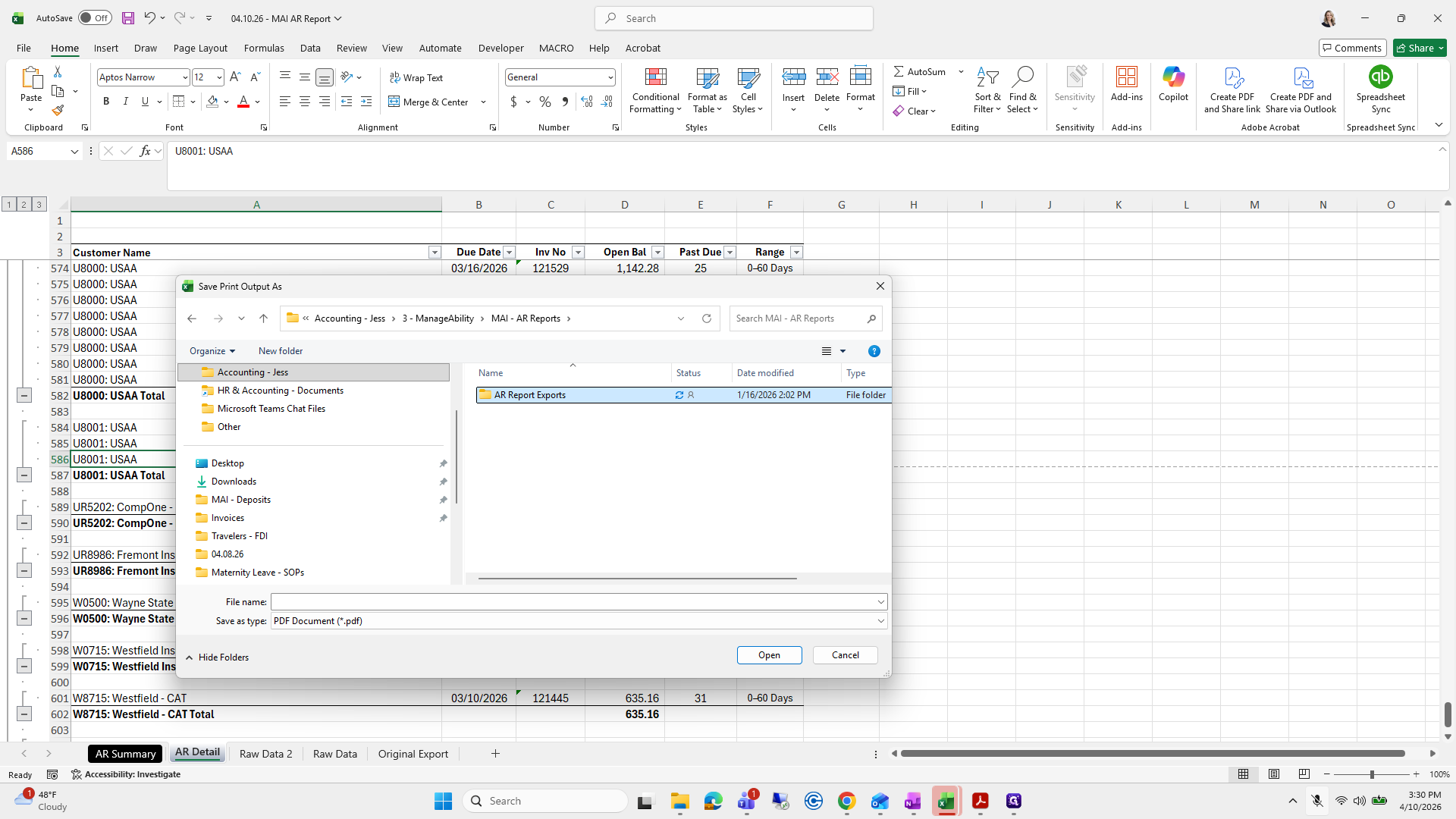Click the zoom slider in status bar

(1371, 774)
